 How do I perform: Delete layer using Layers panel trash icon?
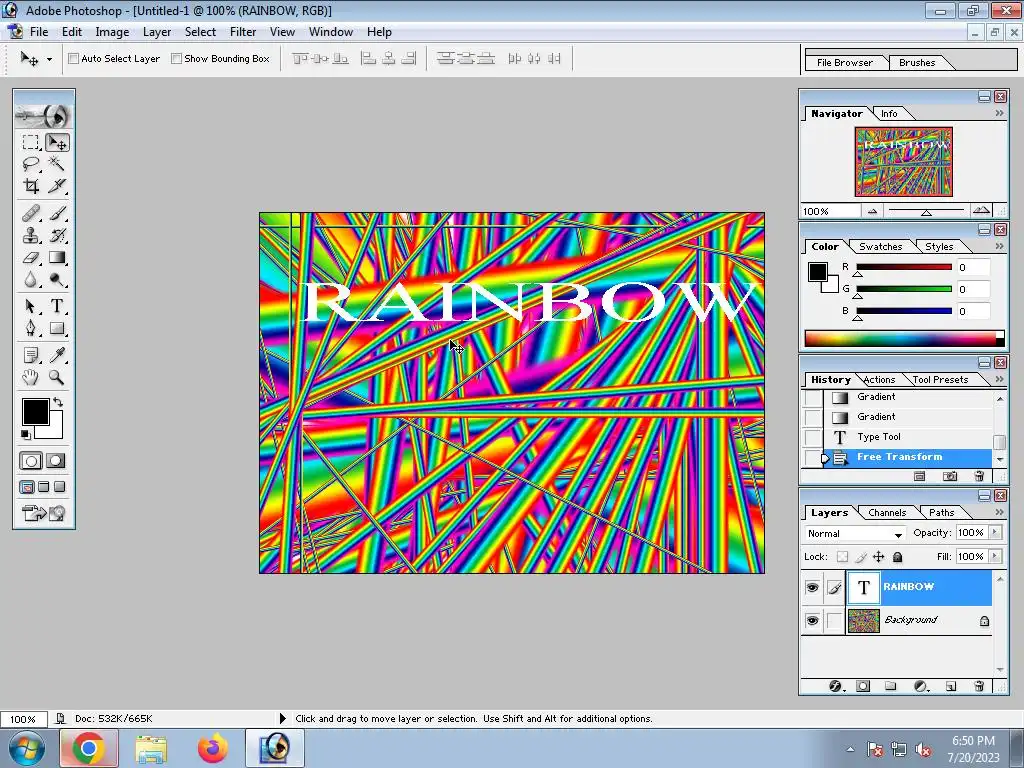click(978, 686)
